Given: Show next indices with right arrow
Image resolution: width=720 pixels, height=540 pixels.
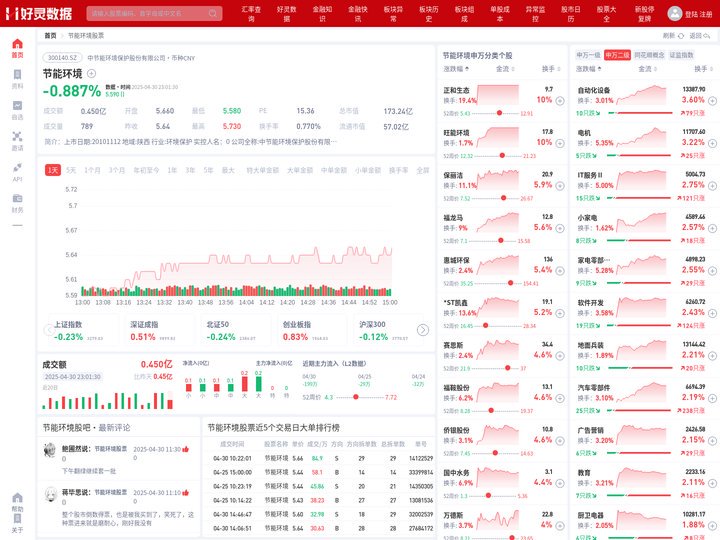Looking at the screenshot, I should pos(423,330).
